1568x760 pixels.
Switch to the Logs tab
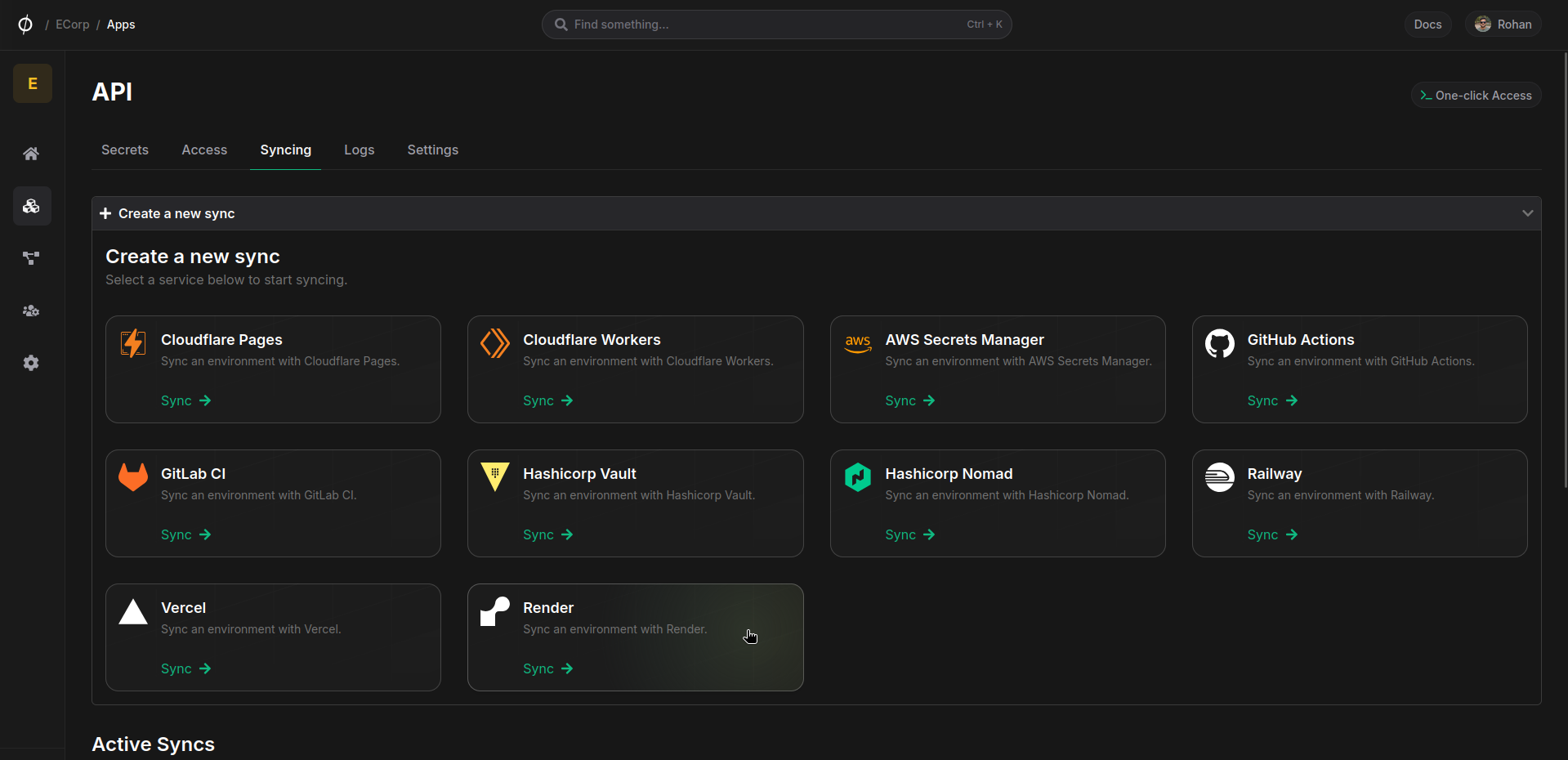pos(359,150)
